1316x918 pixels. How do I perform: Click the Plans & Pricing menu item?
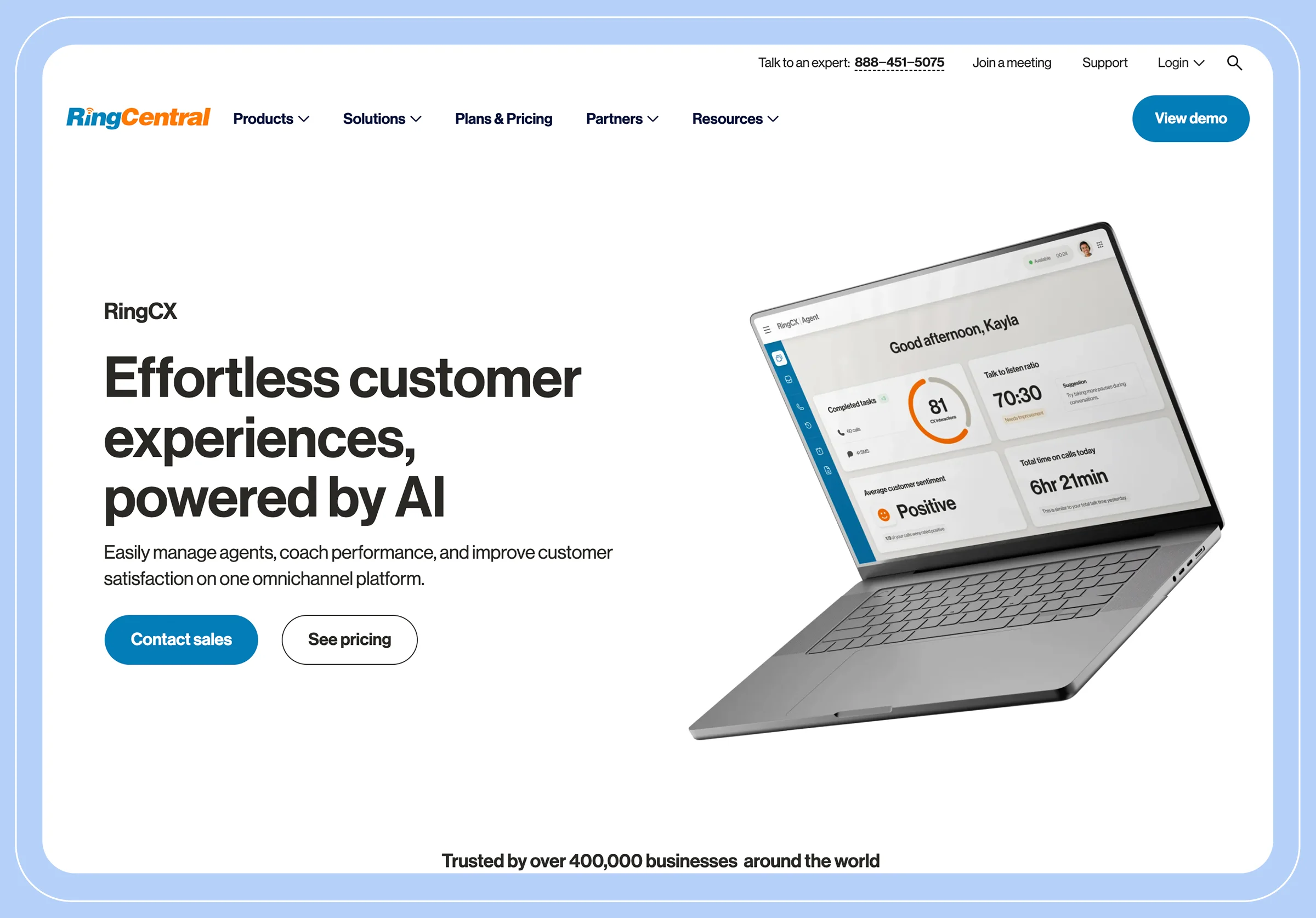click(502, 118)
